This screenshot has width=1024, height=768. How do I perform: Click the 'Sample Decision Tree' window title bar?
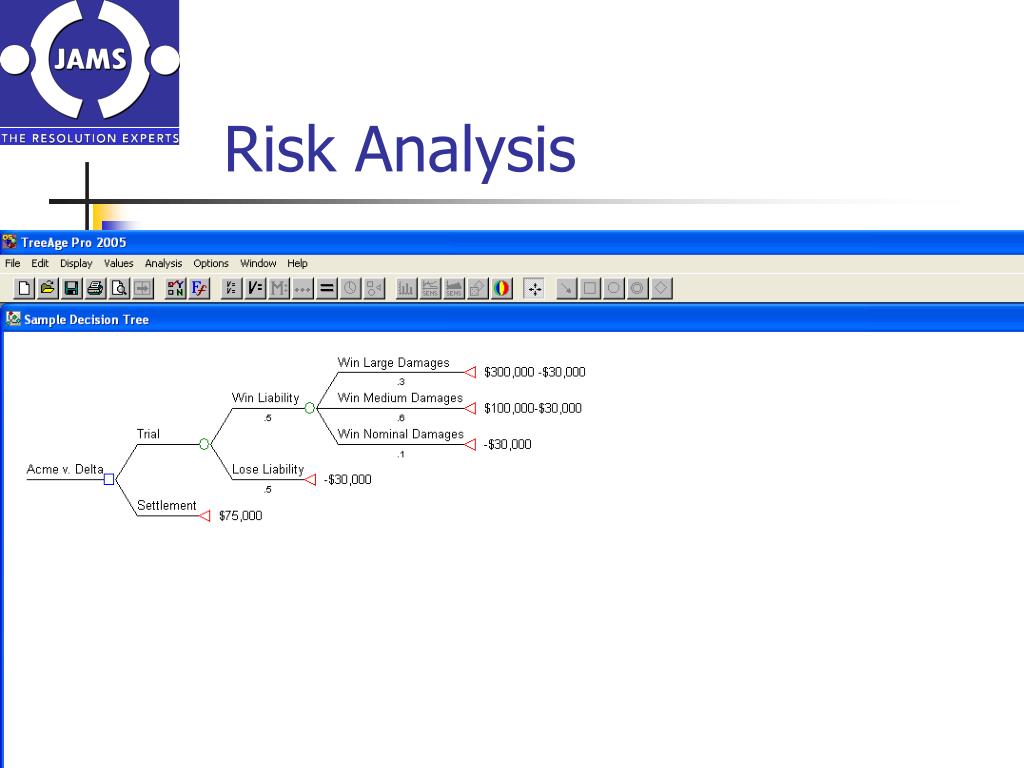click(x=512, y=319)
